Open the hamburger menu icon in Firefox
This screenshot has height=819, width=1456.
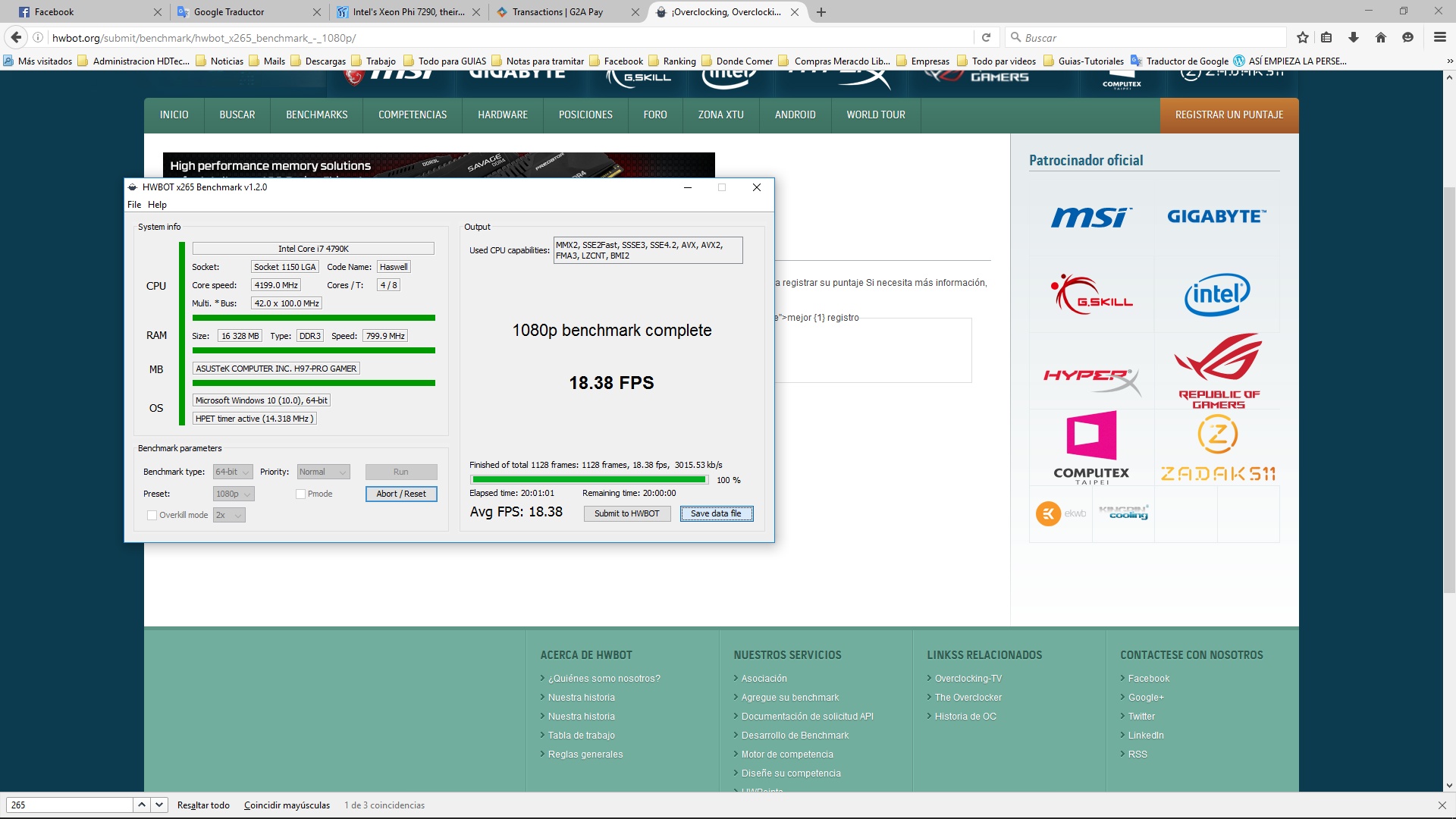pos(1439,37)
